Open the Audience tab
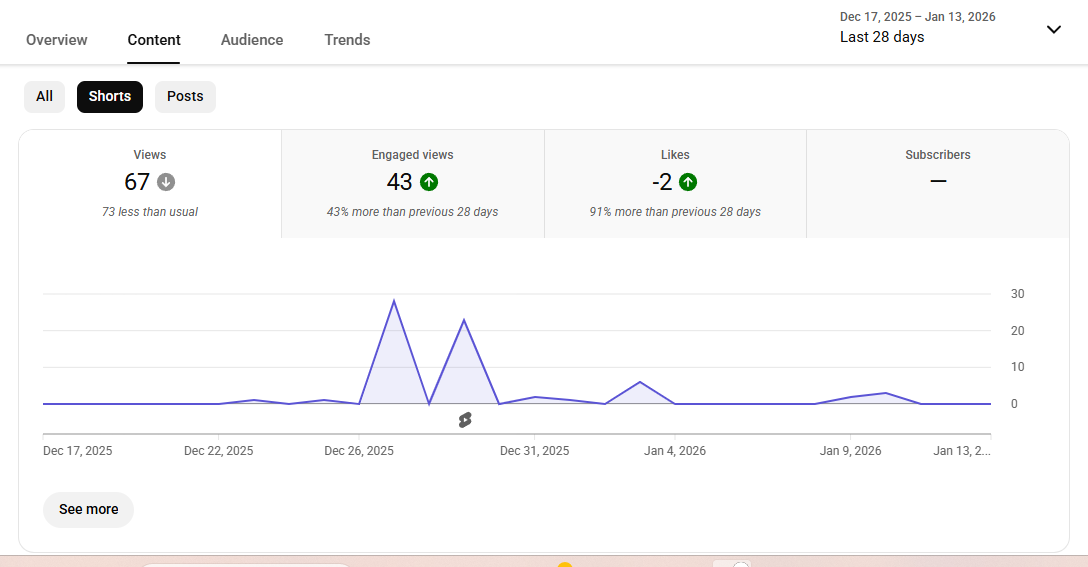Viewport: 1088px width, 567px height. click(252, 40)
